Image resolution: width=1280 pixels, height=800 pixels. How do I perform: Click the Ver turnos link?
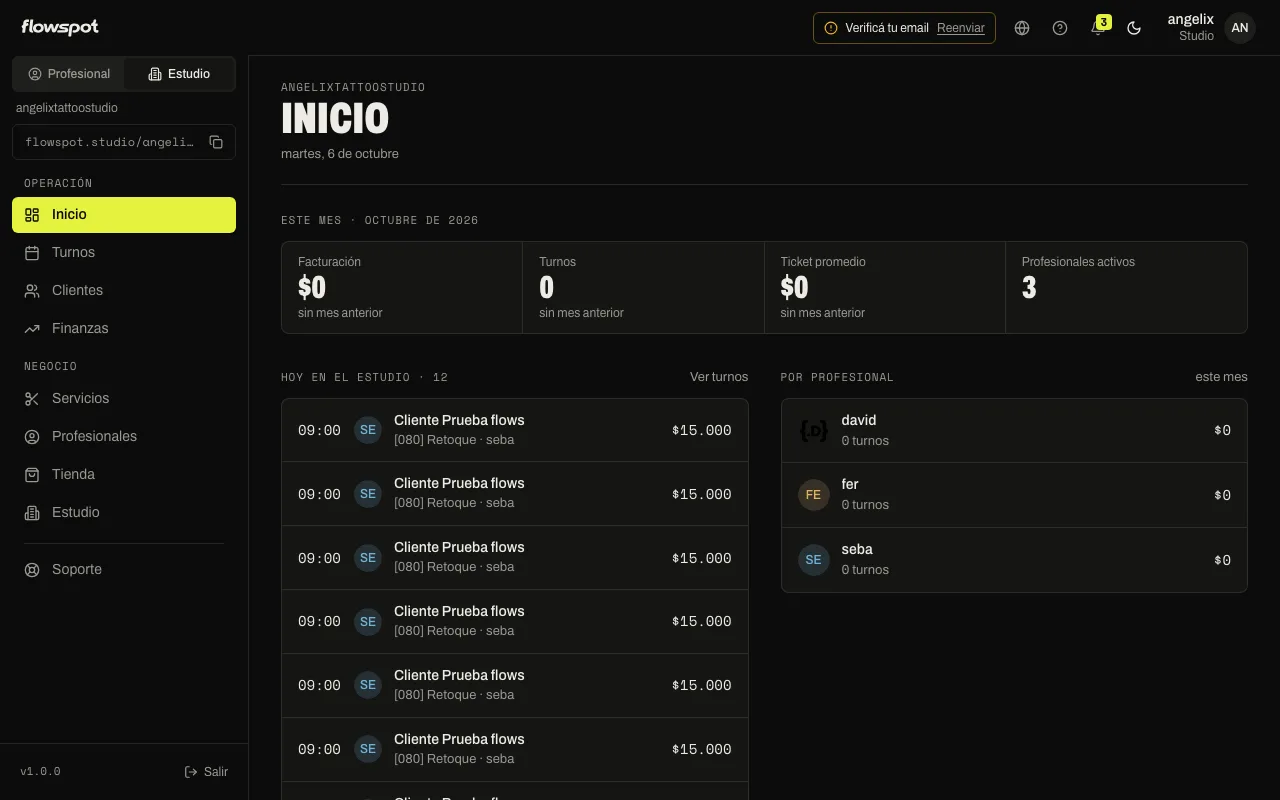tap(719, 377)
